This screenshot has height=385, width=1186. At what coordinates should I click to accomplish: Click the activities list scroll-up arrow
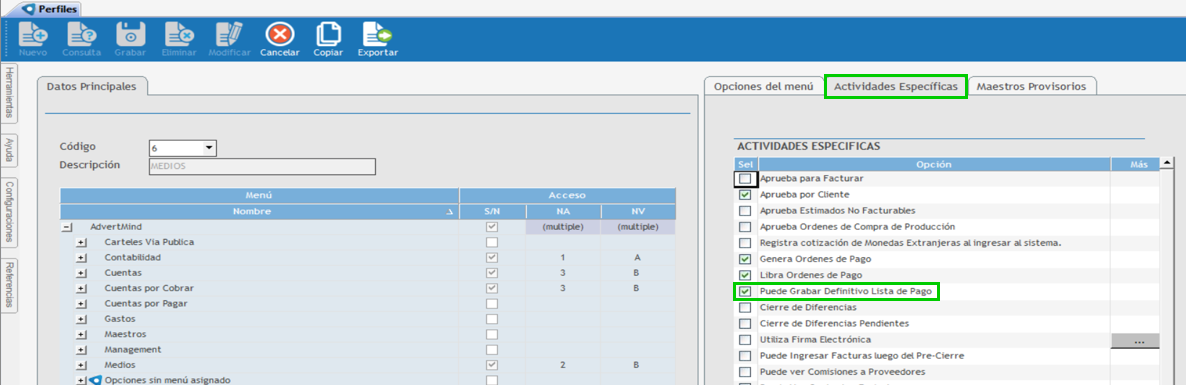pos(1166,163)
